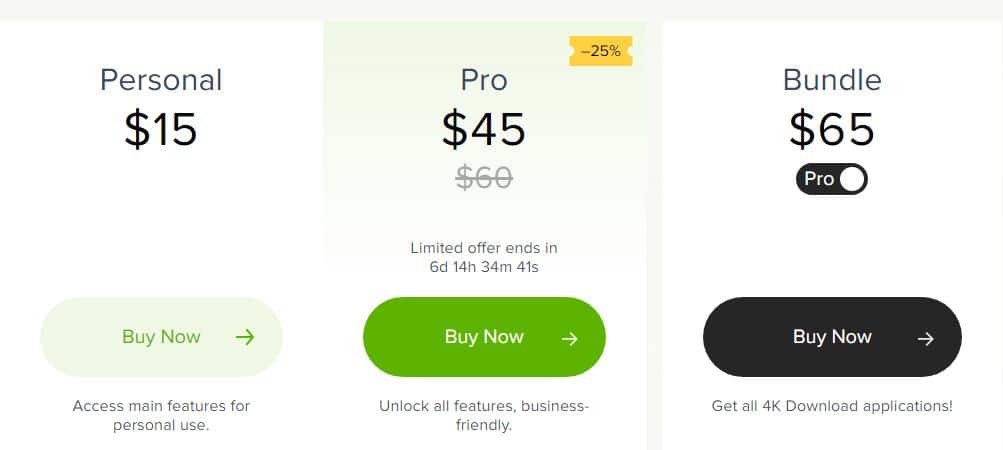The width and height of the screenshot is (1003, 450).
Task: Buy the Pro plan with the green button
Action: [x=484, y=337]
